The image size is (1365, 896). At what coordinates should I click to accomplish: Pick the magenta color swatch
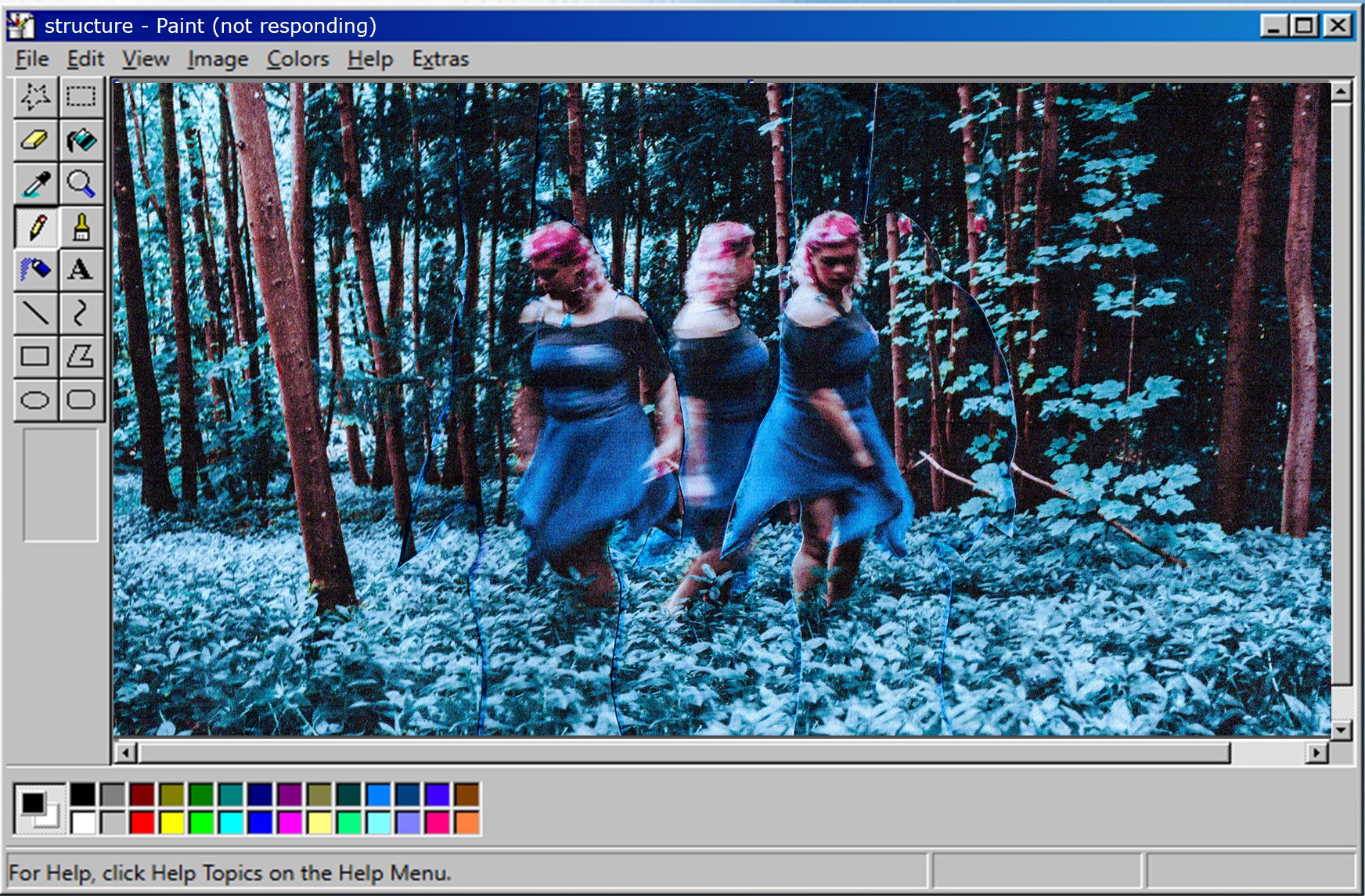tap(290, 822)
